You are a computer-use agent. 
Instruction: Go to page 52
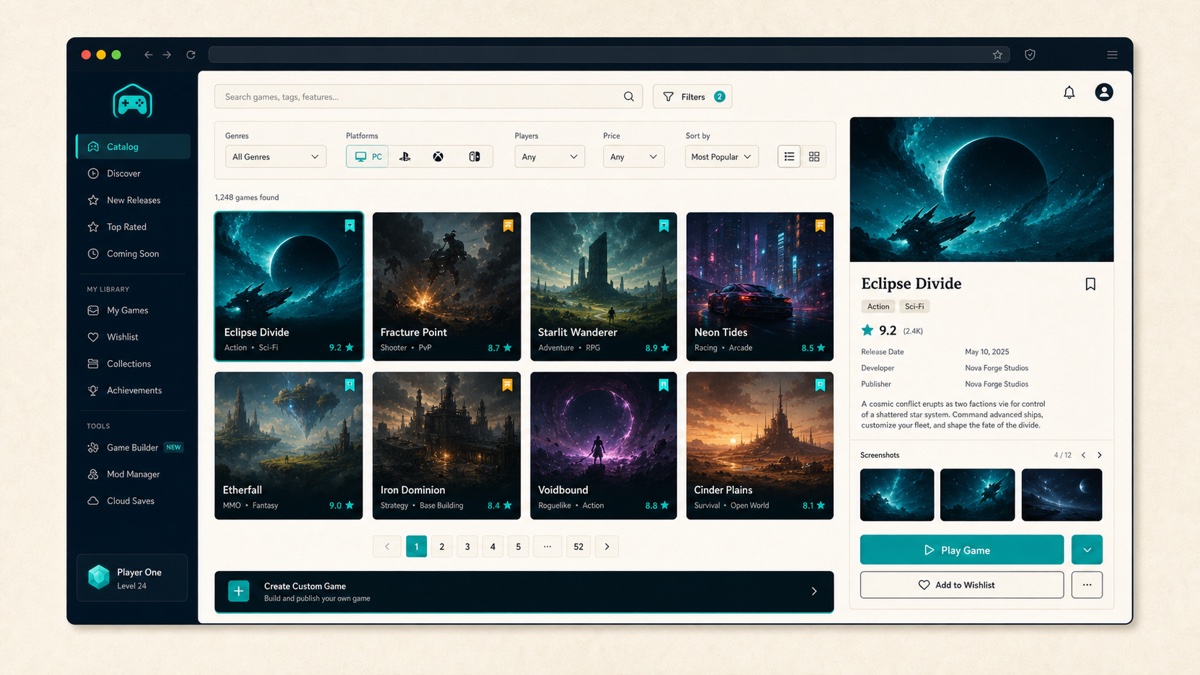point(578,546)
